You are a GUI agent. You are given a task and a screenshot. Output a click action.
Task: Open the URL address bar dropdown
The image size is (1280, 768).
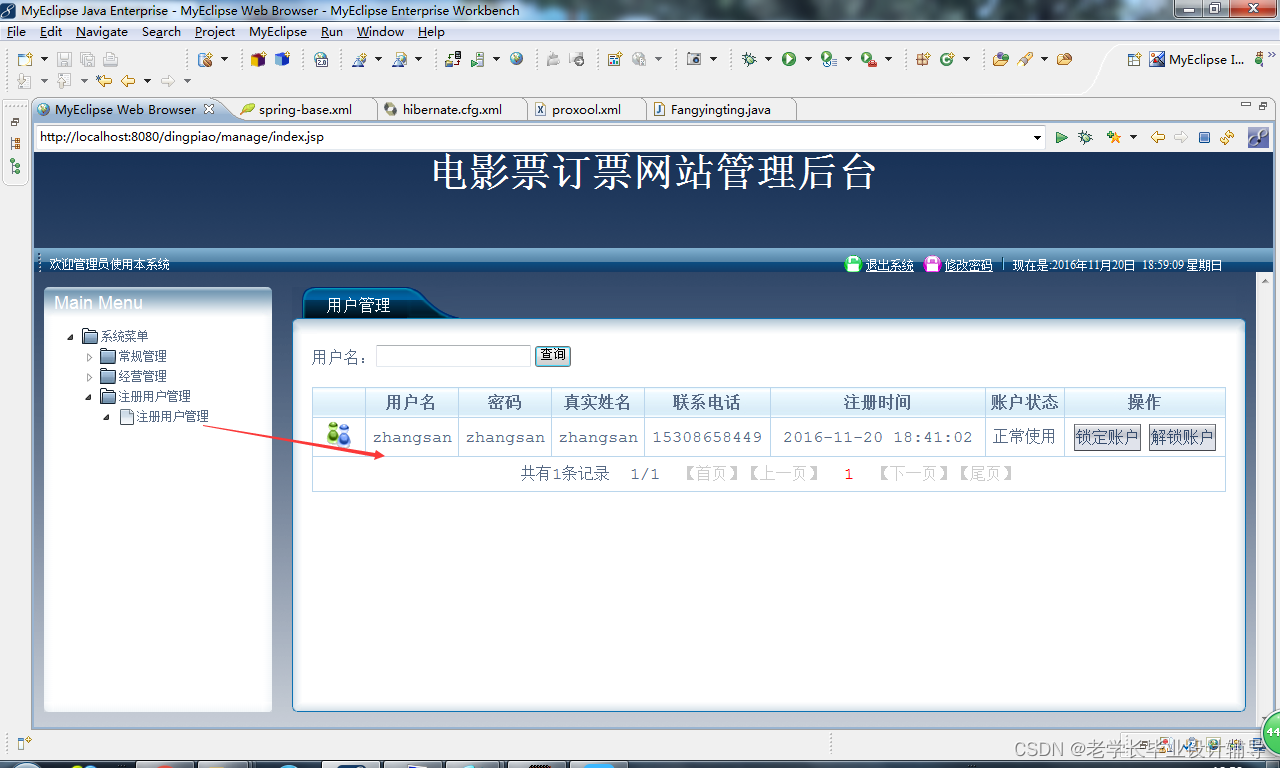tap(1038, 137)
